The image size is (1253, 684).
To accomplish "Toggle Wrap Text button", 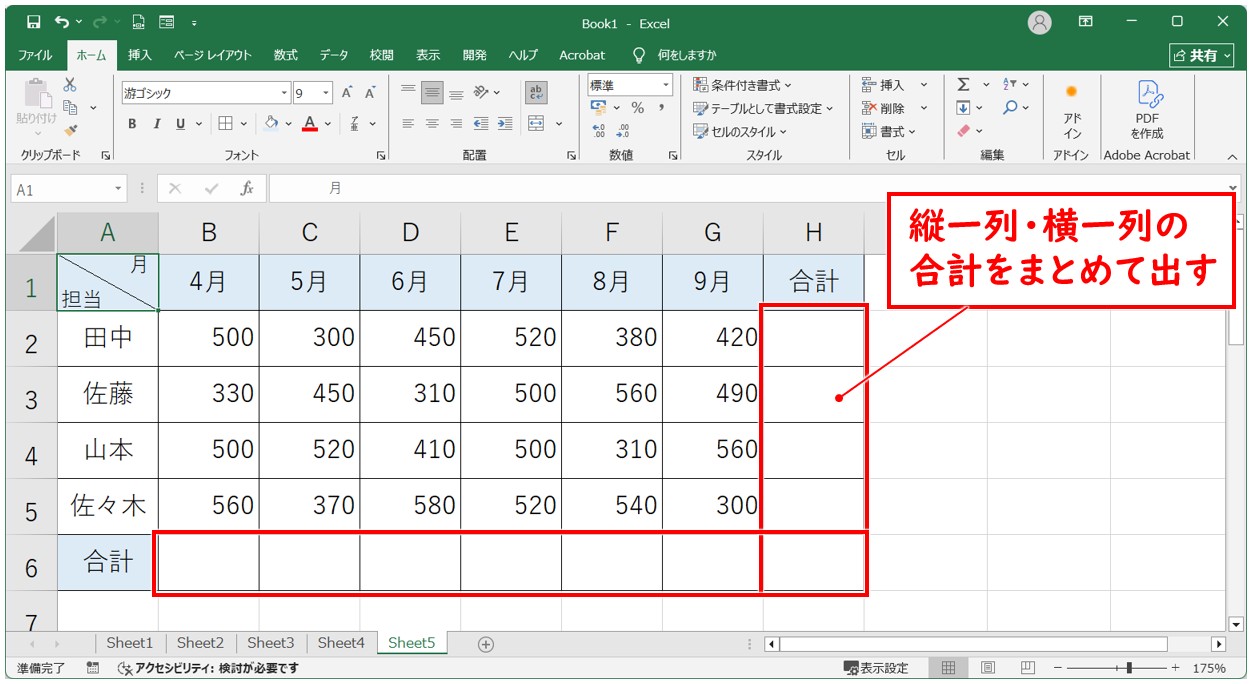I will point(537,93).
